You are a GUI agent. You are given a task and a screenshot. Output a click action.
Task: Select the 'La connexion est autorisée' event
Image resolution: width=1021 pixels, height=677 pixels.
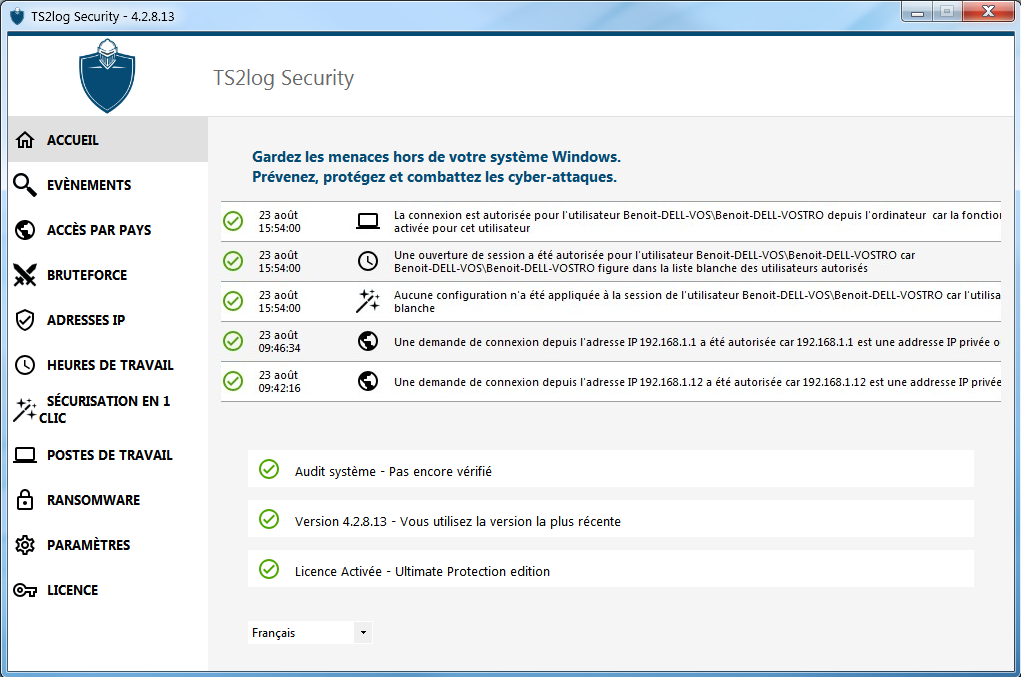(x=611, y=221)
